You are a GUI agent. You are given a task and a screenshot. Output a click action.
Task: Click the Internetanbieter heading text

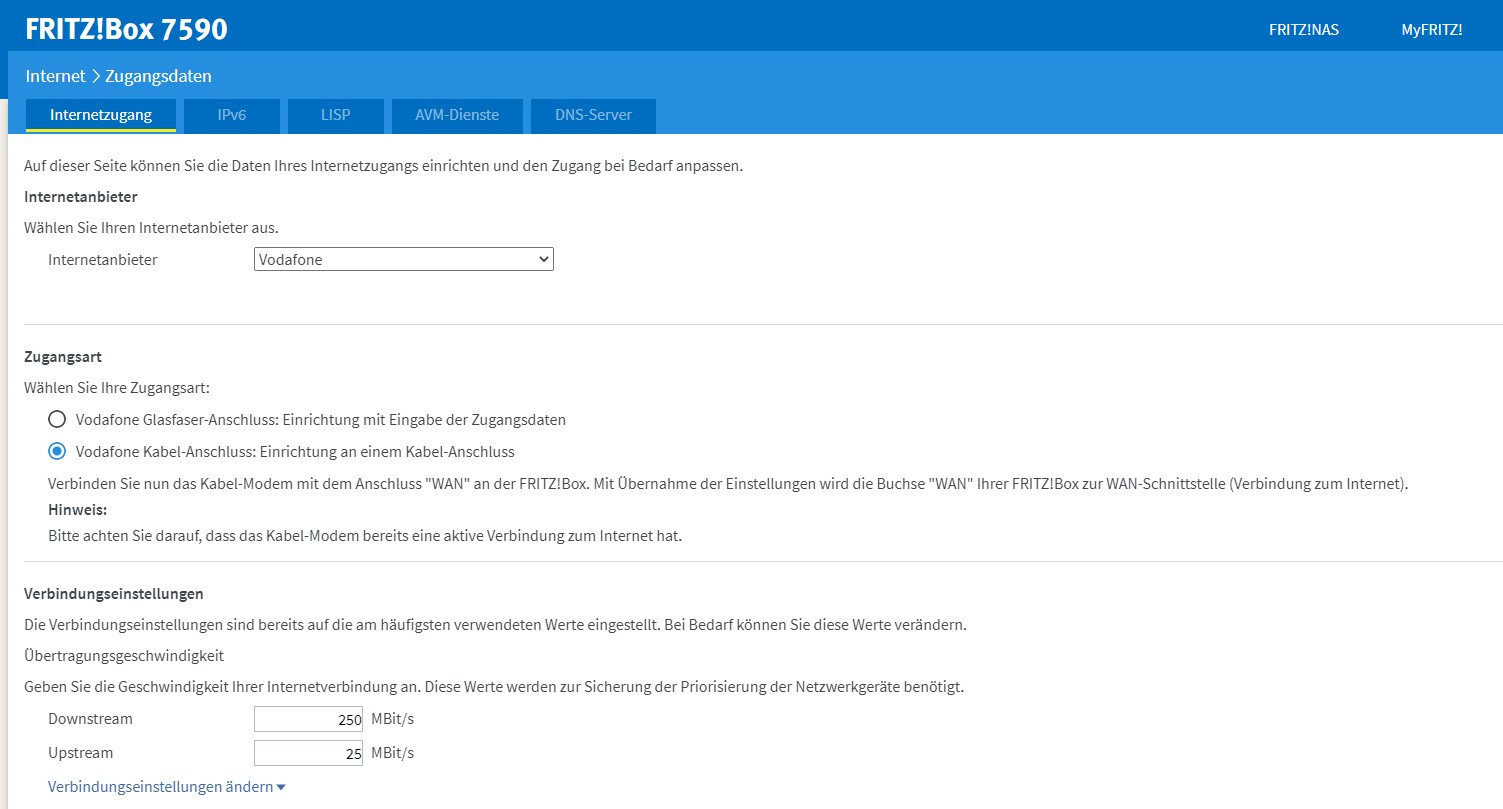coord(81,197)
